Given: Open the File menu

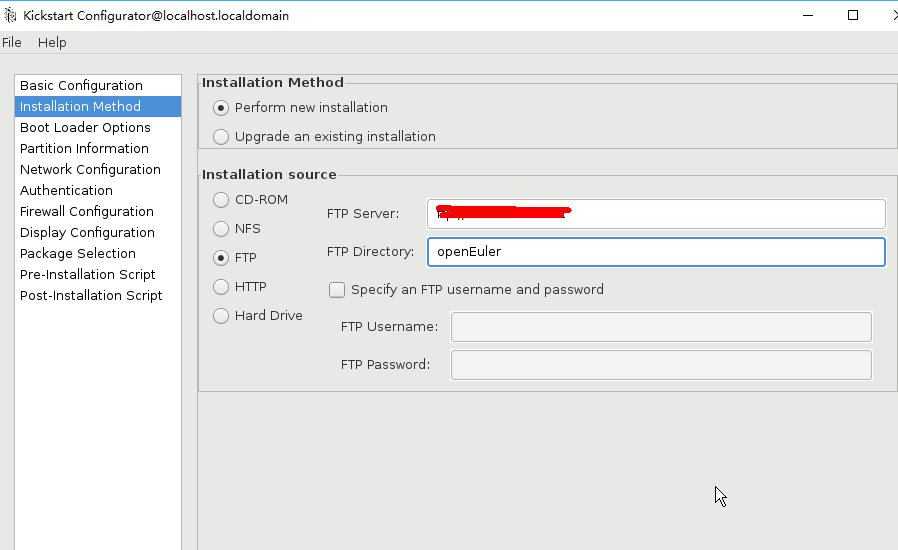Looking at the screenshot, I should point(12,43).
